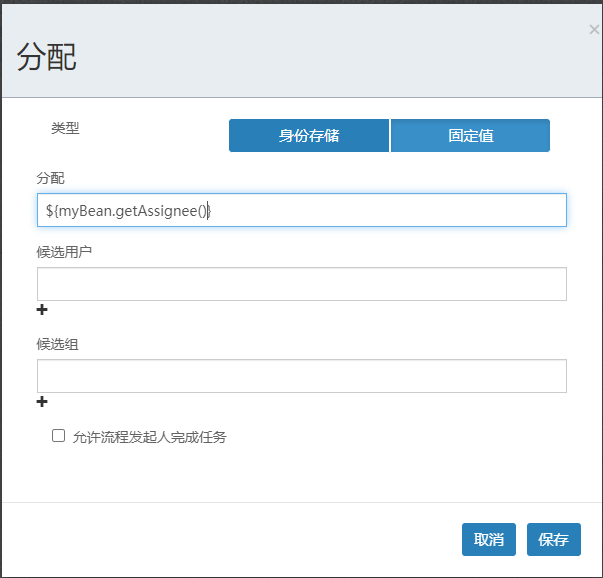This screenshot has height=578, width=603.
Task: Add a candidate group with the plus icon
Action: 42,402
